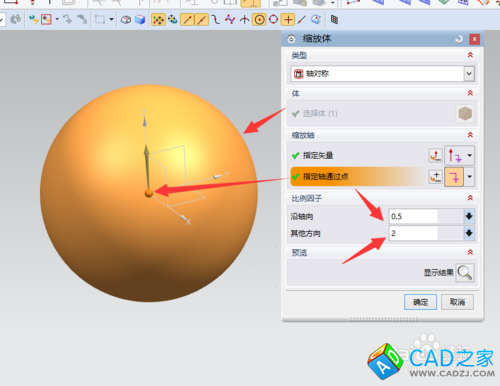Toggle the enable snap points icon
This screenshot has width=500, height=386.
pyautogui.click(x=158, y=20)
